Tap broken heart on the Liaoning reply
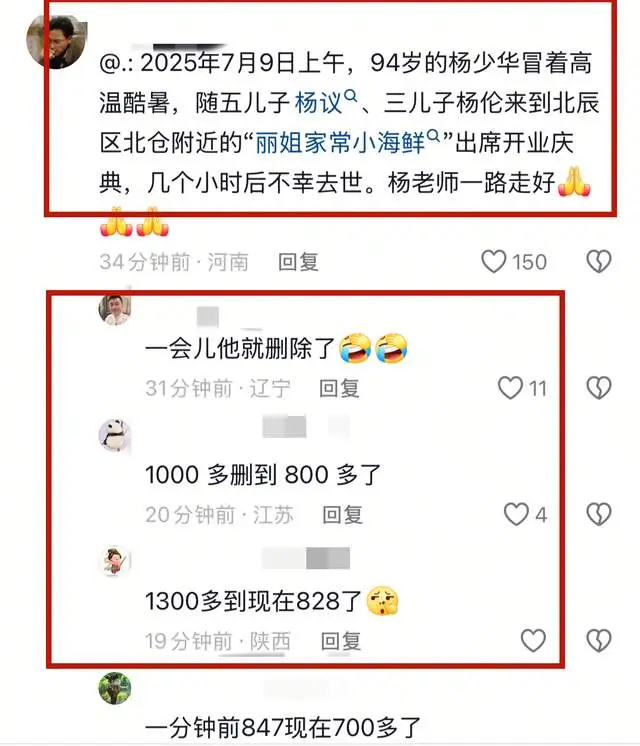Image resolution: width=640 pixels, height=746 pixels. [x=599, y=388]
